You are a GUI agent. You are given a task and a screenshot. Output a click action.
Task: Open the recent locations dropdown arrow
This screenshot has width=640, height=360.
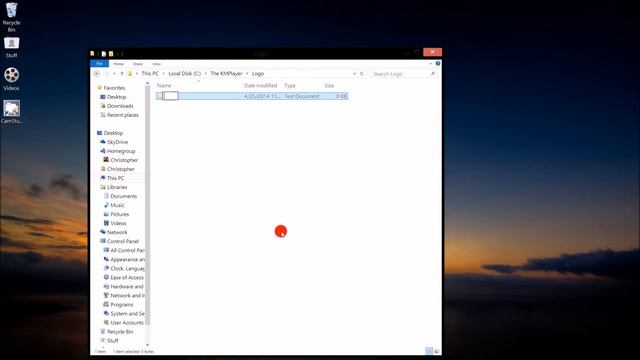tap(114, 73)
